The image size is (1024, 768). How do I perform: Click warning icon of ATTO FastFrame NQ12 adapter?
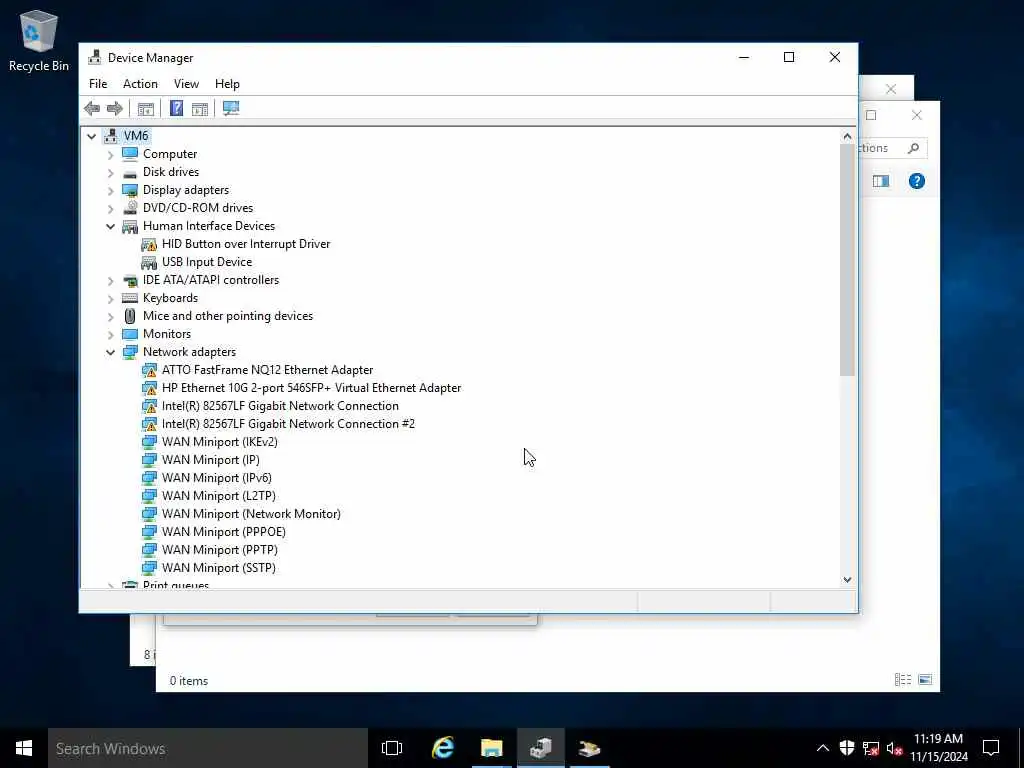pyautogui.click(x=149, y=370)
